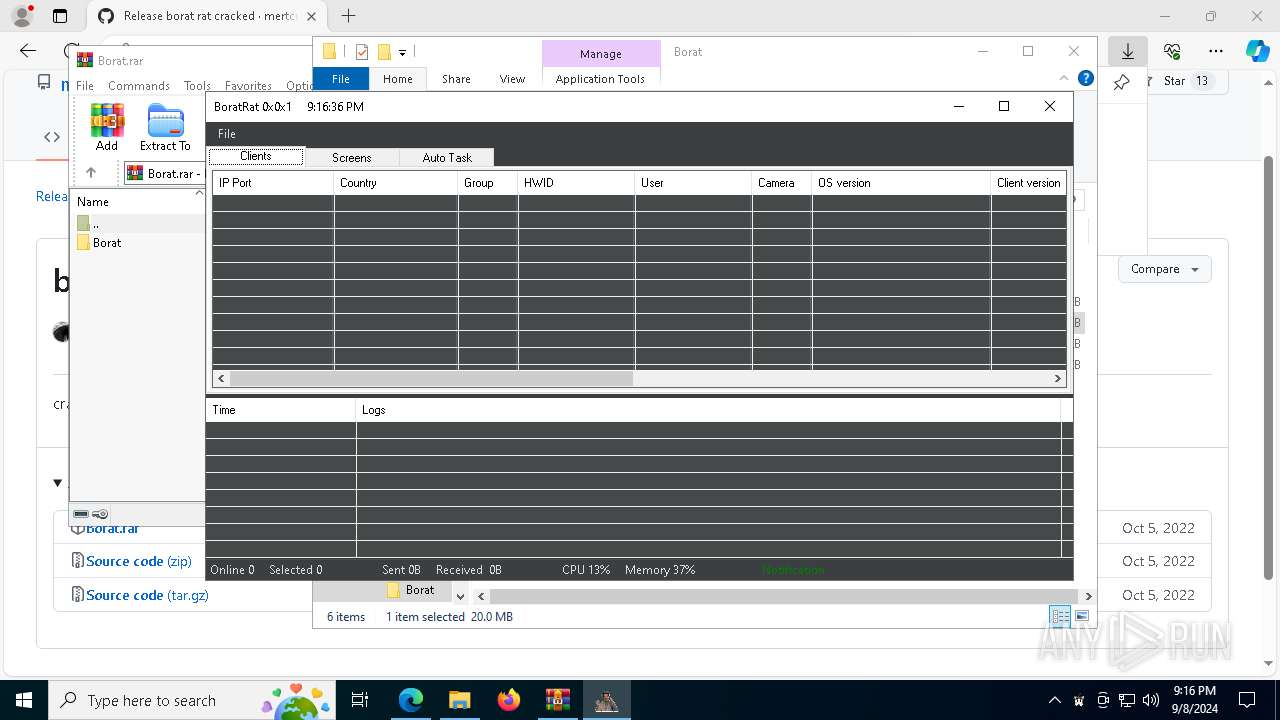Image resolution: width=1280 pixels, height=720 pixels.
Task: Click right arrow of Explorer horizontal scrollbar
Action: [1088, 596]
